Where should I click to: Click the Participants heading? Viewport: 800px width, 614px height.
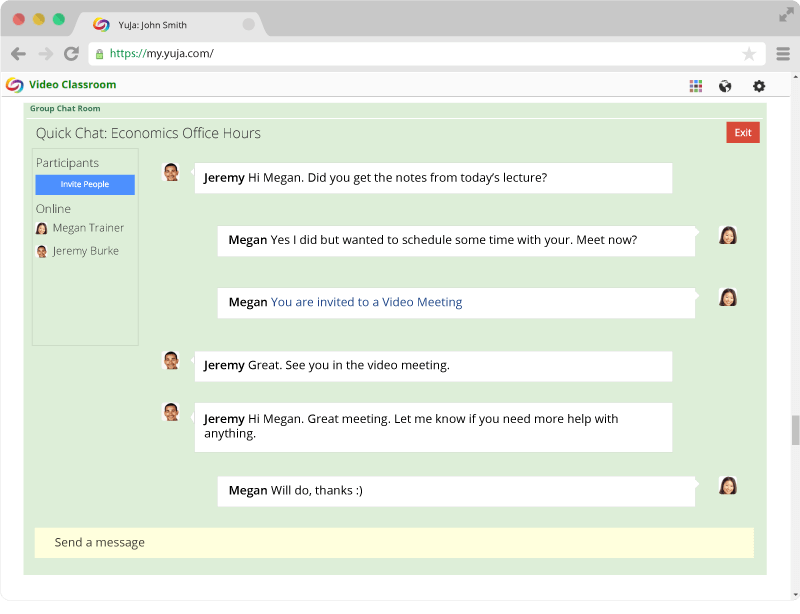[67, 163]
